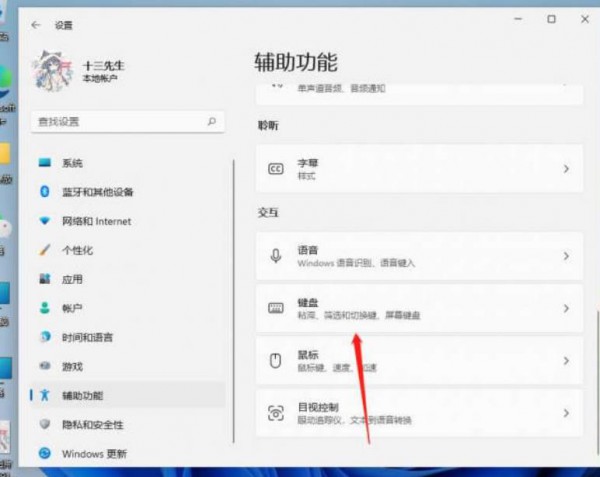Screen dimensions: 600x477
Task: Click the 语音 microphone icon
Action: 276,256
